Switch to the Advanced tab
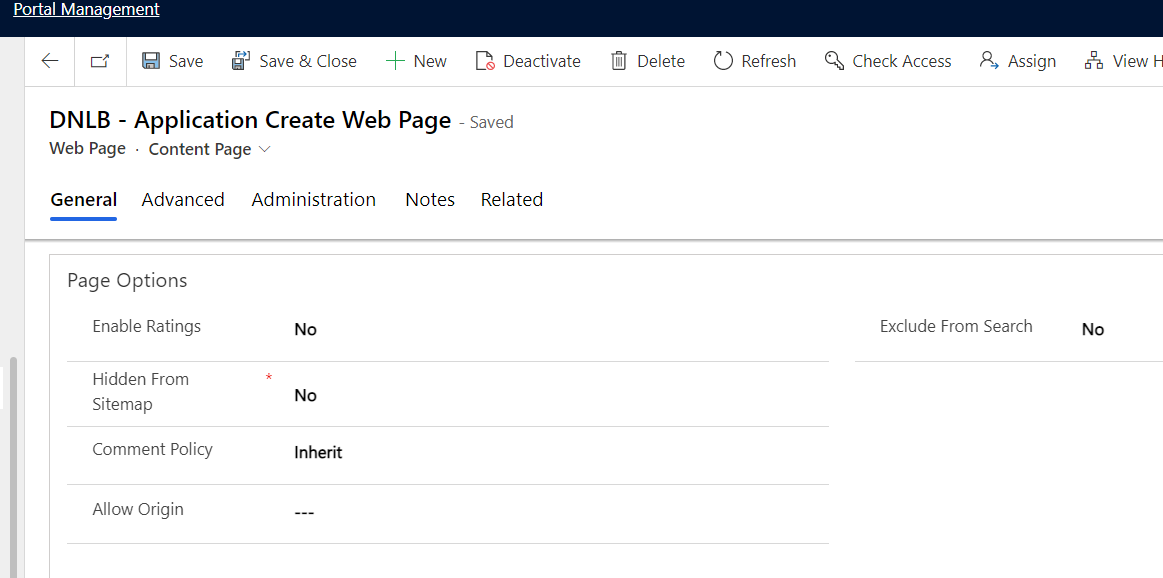 click(x=183, y=200)
